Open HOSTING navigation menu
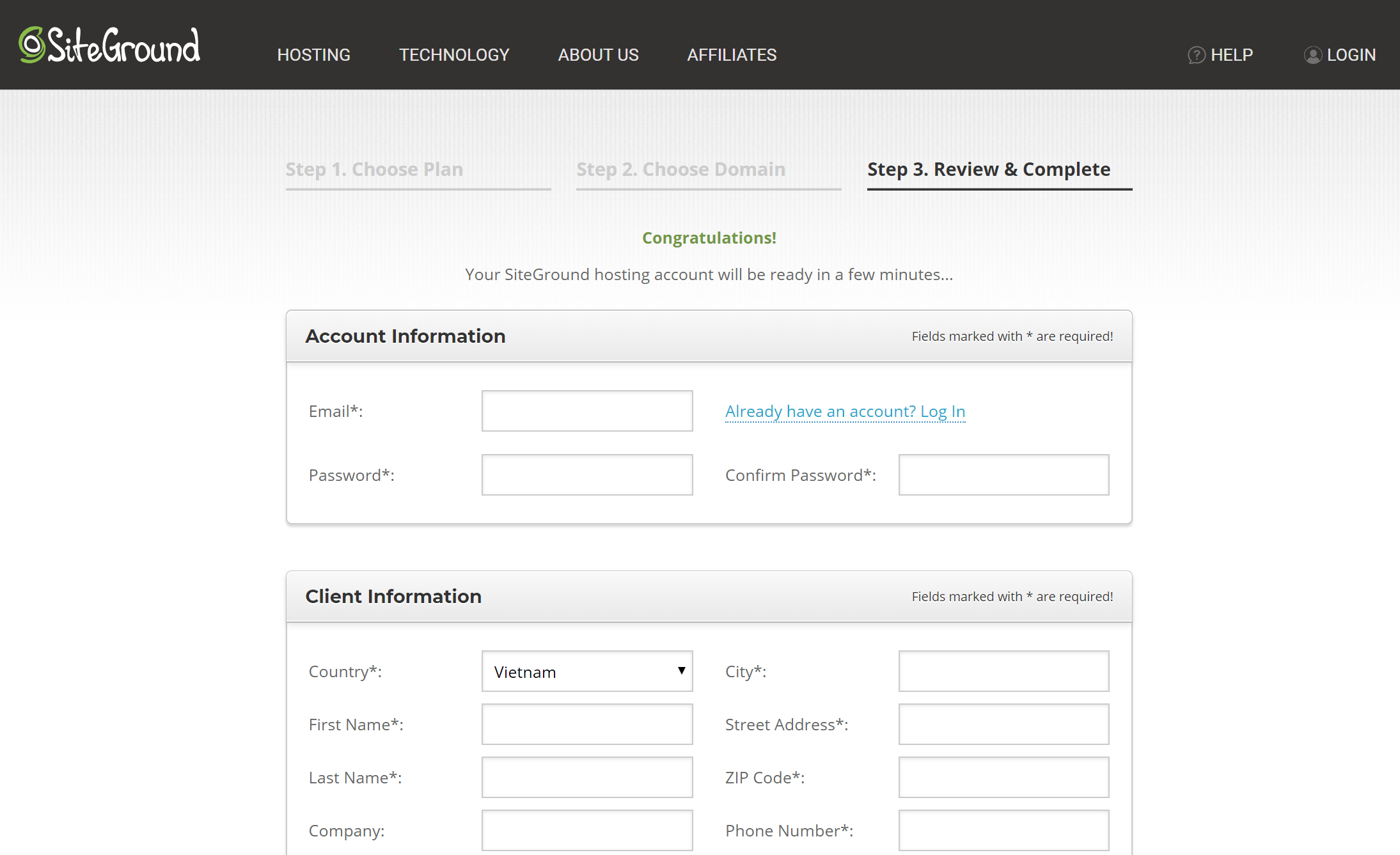This screenshot has height=855, width=1400. pyautogui.click(x=314, y=55)
